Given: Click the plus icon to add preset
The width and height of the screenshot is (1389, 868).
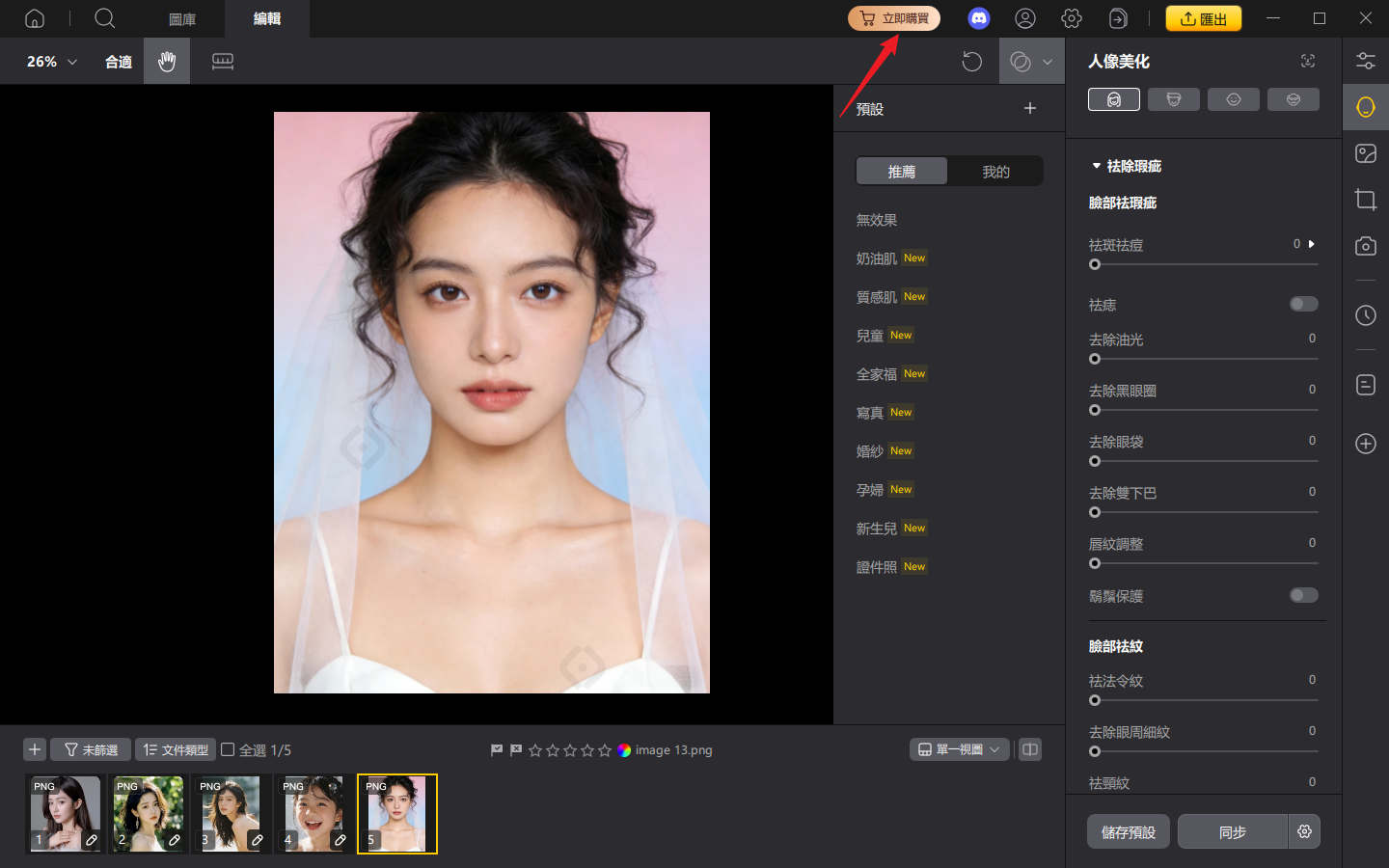Looking at the screenshot, I should (x=1029, y=108).
